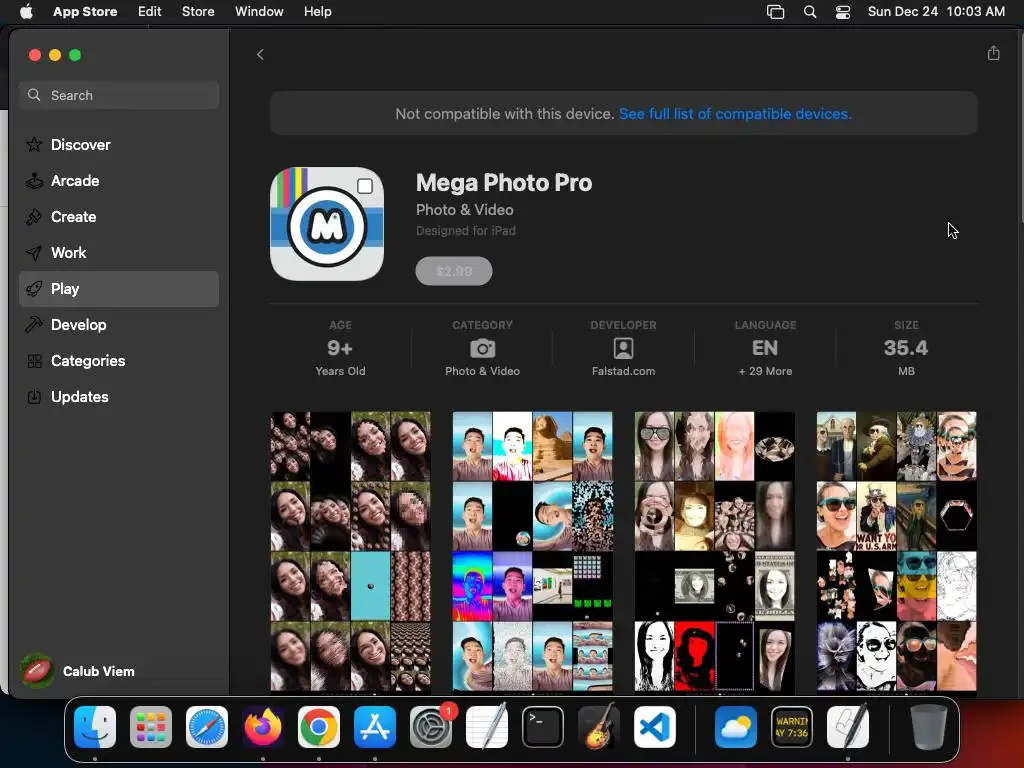Select Discover in the sidebar
Viewport: 1024px width, 768px height.
coord(119,144)
